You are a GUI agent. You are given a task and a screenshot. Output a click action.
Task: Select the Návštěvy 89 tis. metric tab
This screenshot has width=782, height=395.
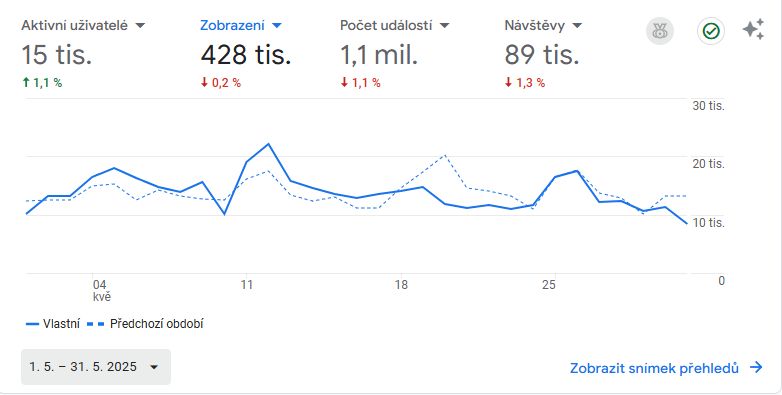click(543, 53)
